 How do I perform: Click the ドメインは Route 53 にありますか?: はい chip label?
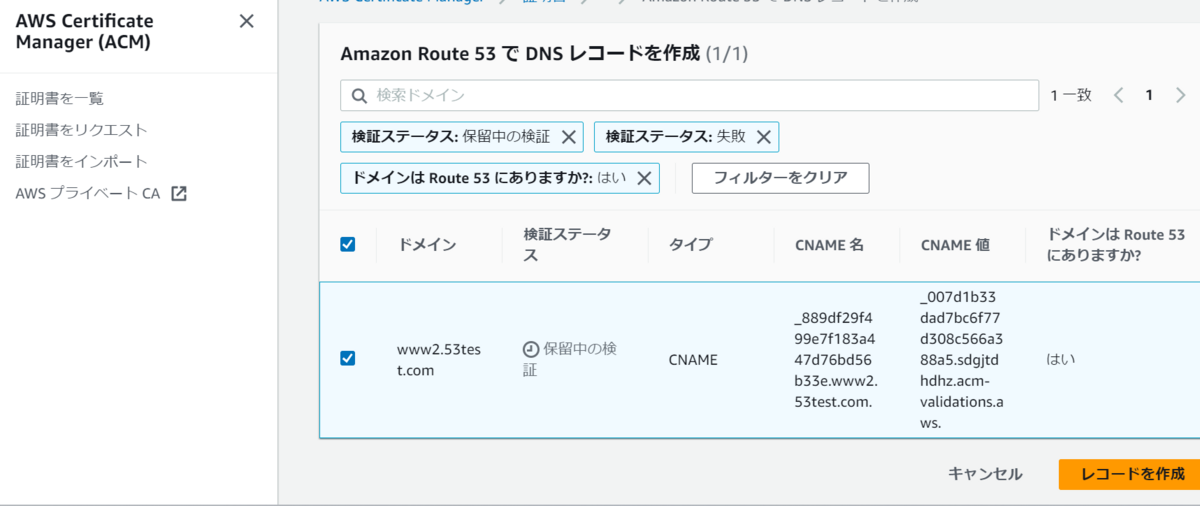[489, 178]
